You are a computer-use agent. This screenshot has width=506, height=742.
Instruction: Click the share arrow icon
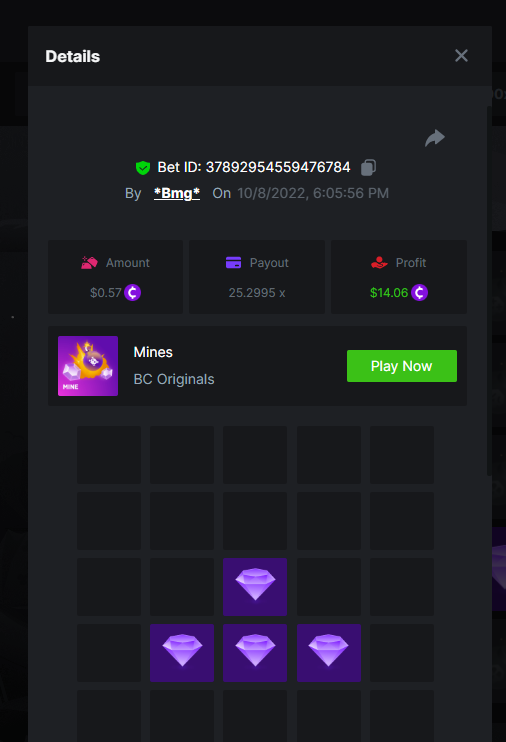click(435, 138)
